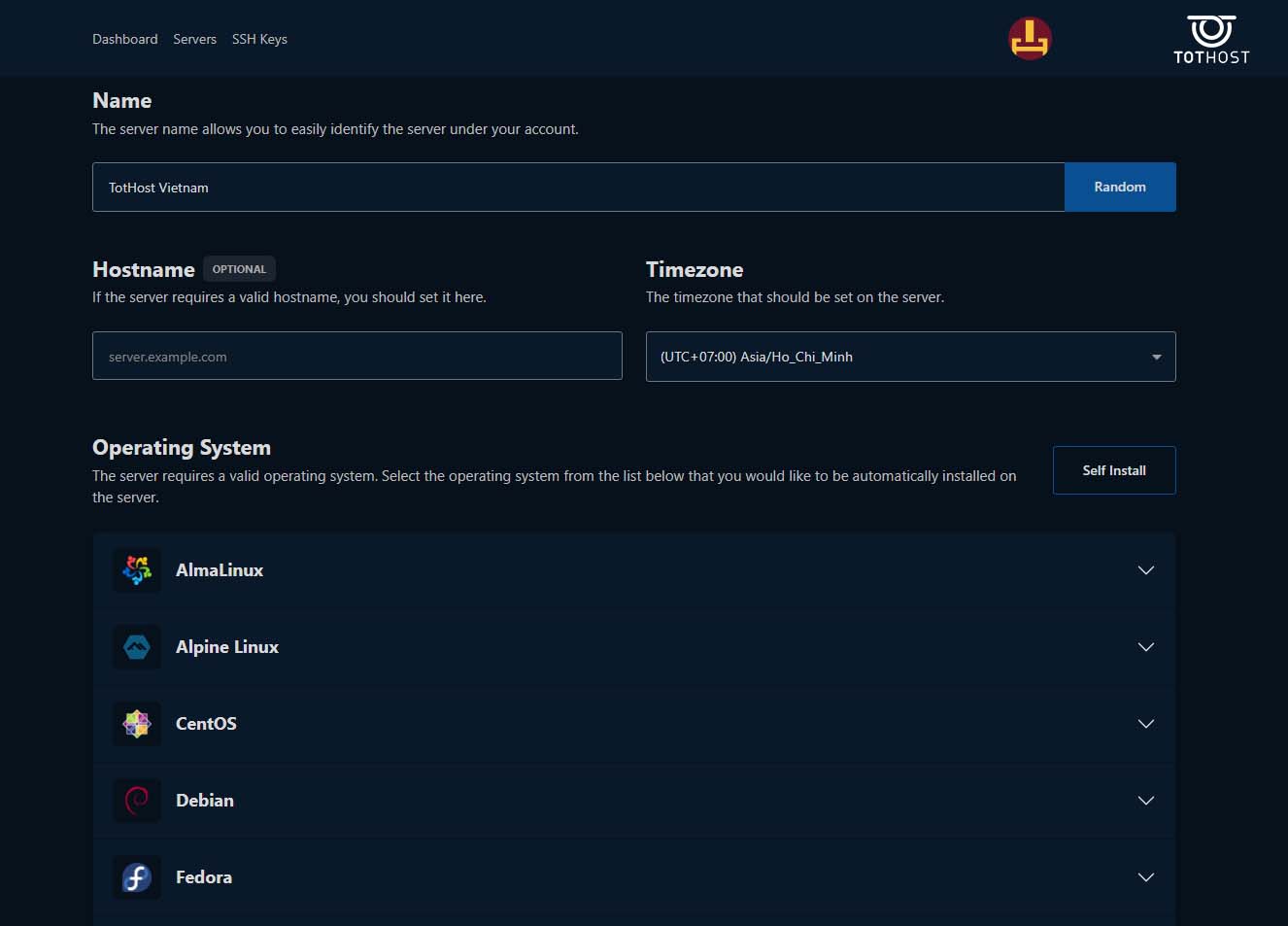Focus the Hostname input field

(x=356, y=356)
